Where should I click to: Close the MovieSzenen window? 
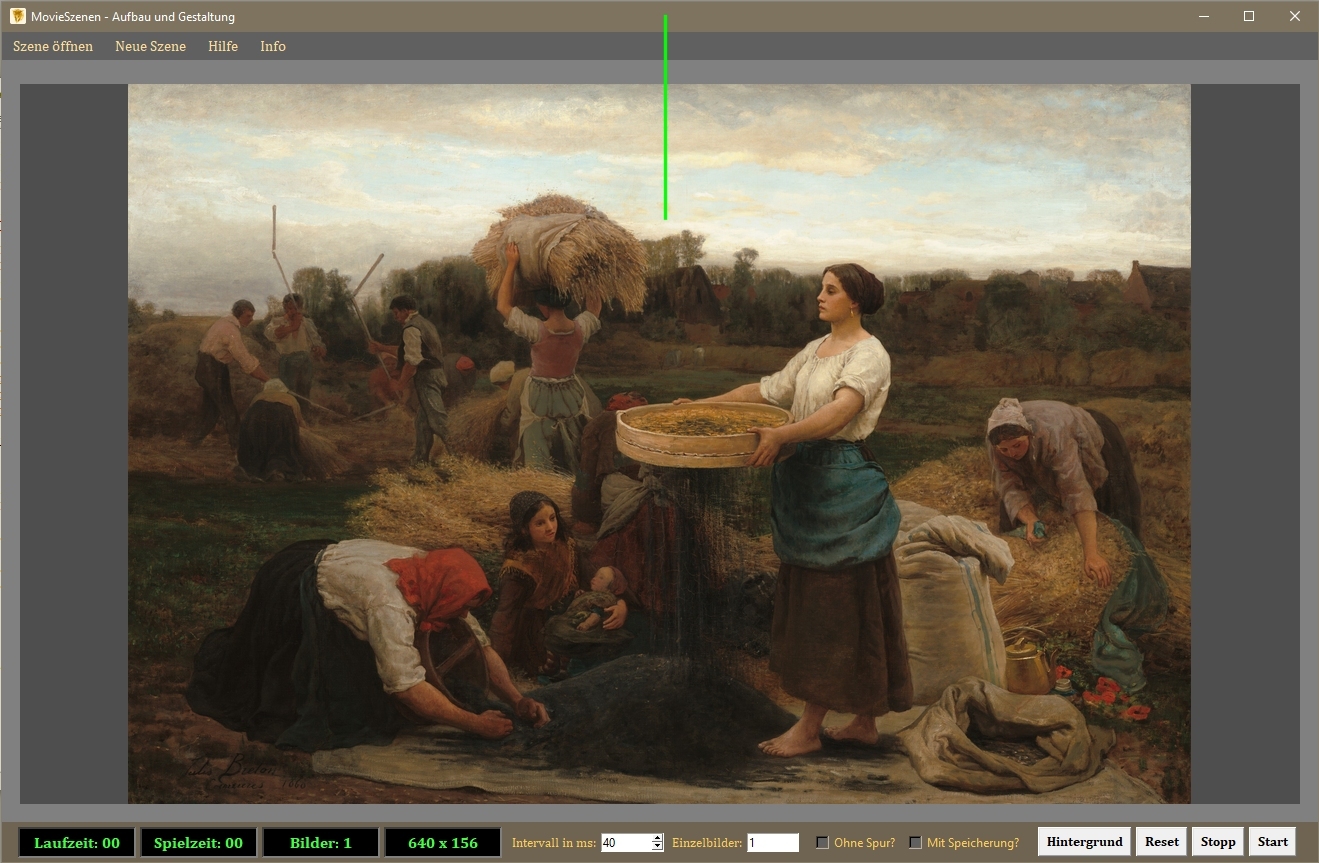[x=1295, y=16]
